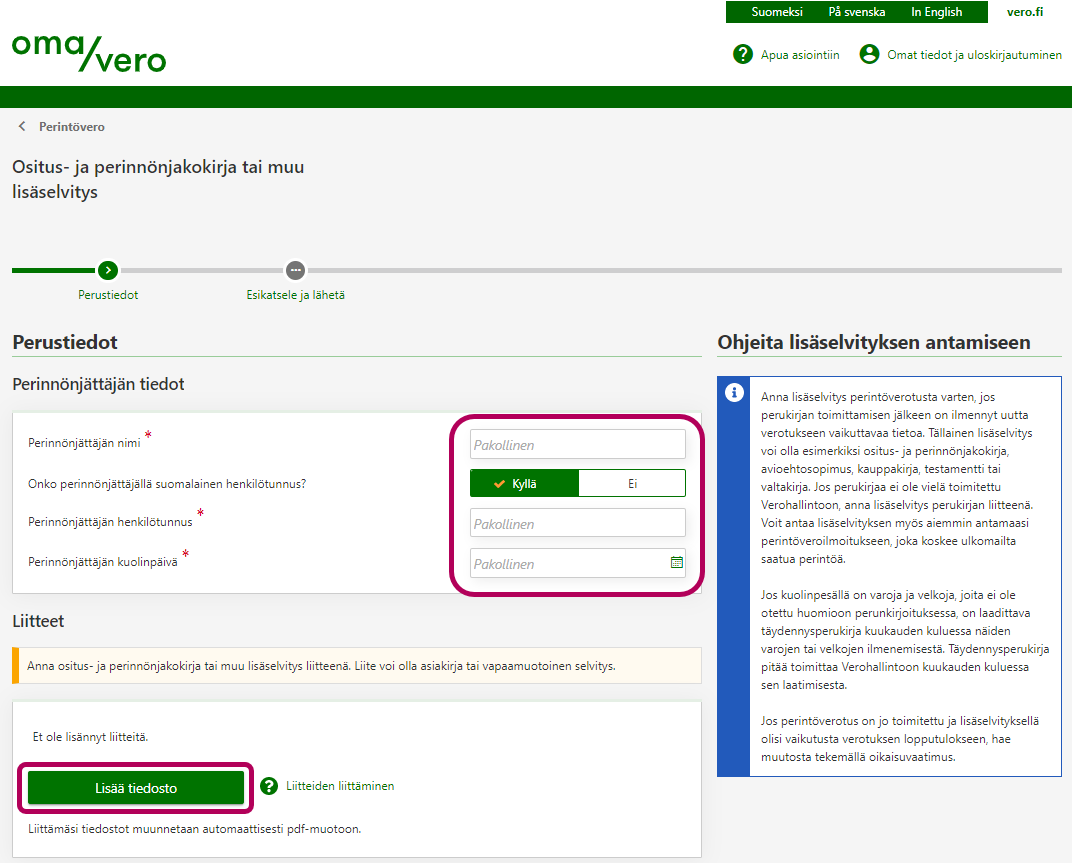Open the Liitteiden liittäminen help link
1072x863 pixels.
coord(340,786)
